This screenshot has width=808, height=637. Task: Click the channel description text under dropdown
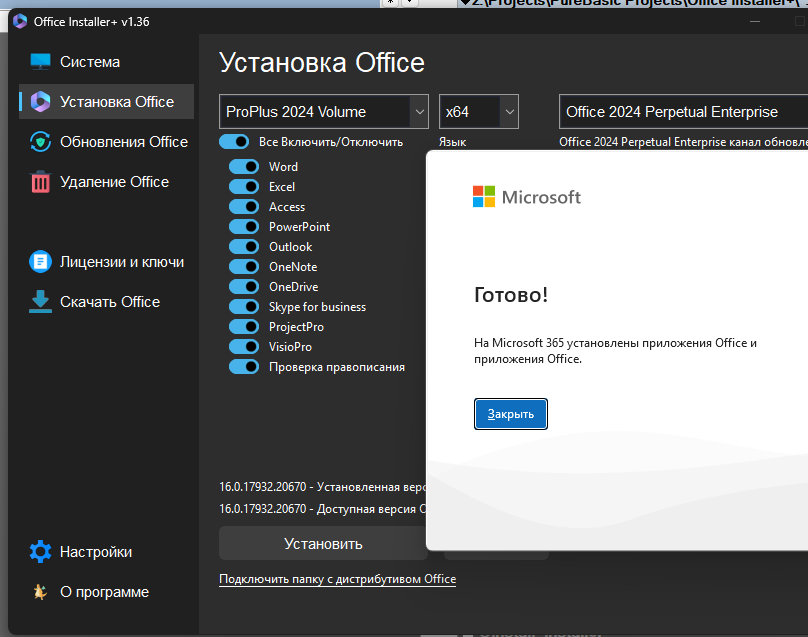(683, 142)
